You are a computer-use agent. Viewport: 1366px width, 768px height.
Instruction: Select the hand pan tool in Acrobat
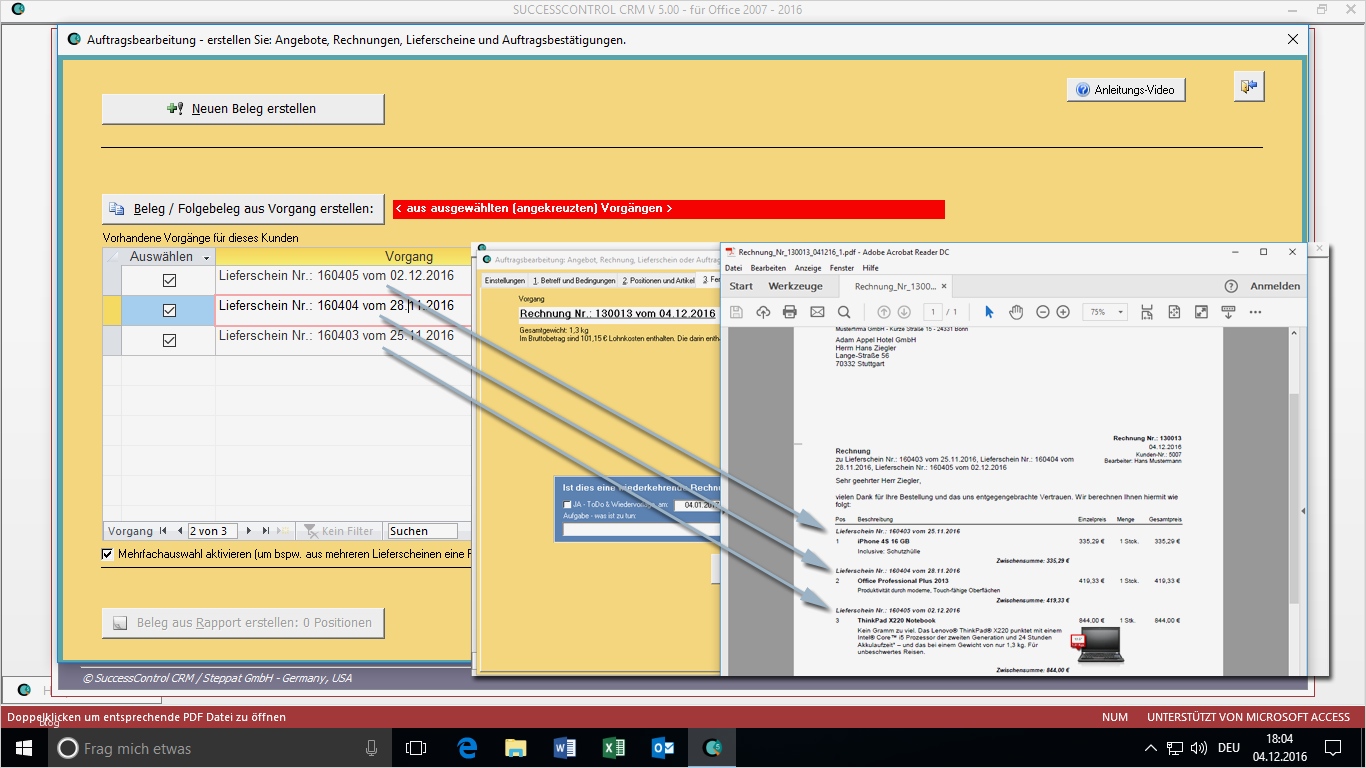point(1016,312)
